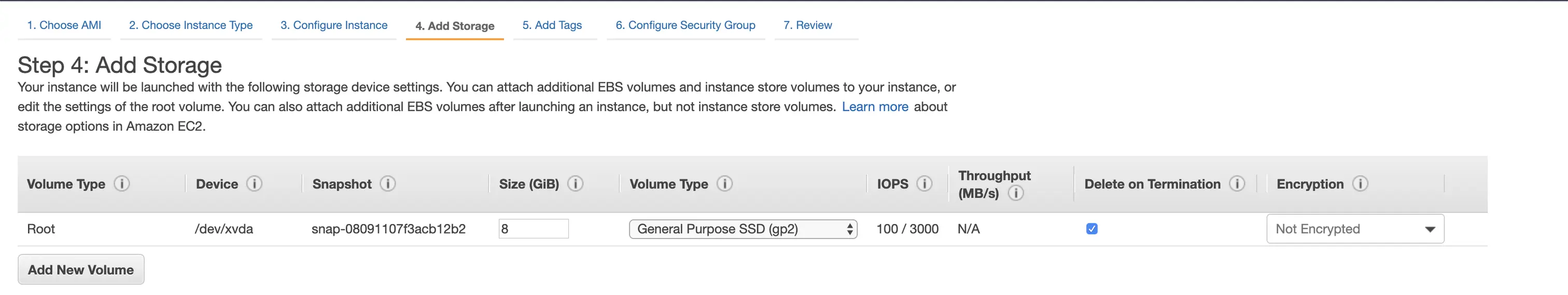Expand the Not Encrypted encryption dropdown
The image size is (1568, 295).
pyautogui.click(x=1355, y=229)
